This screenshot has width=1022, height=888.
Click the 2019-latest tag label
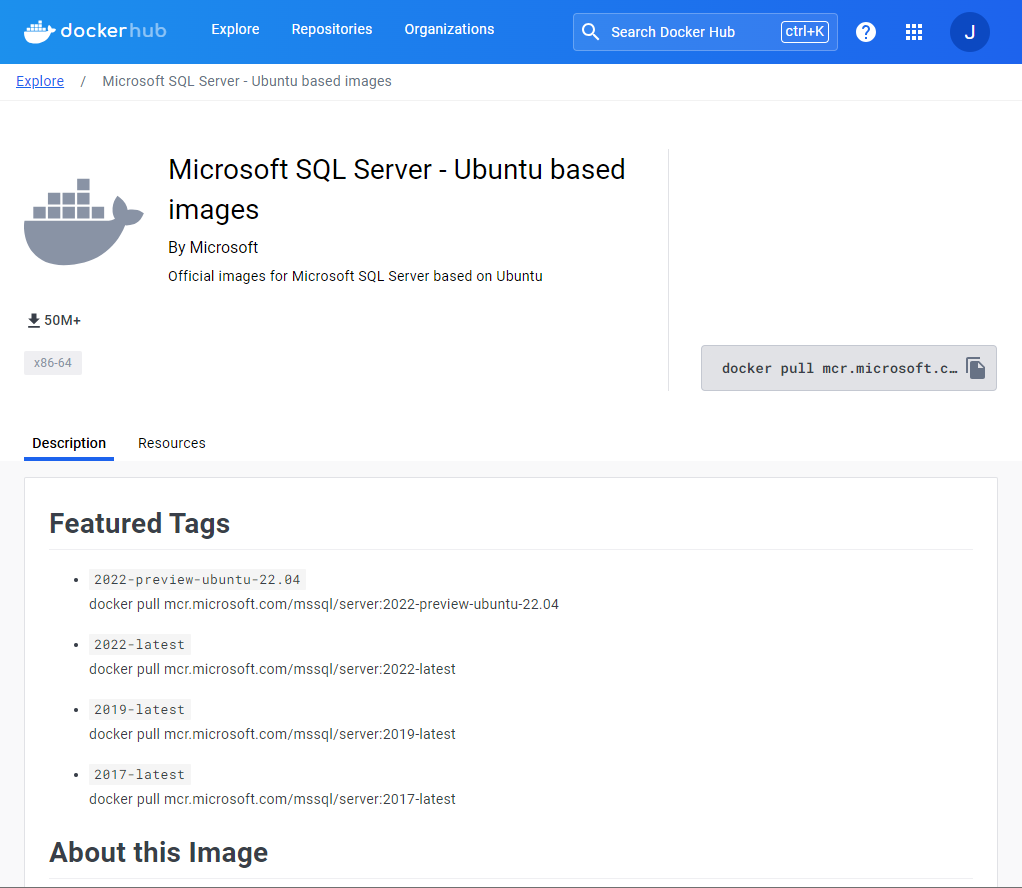coord(139,709)
